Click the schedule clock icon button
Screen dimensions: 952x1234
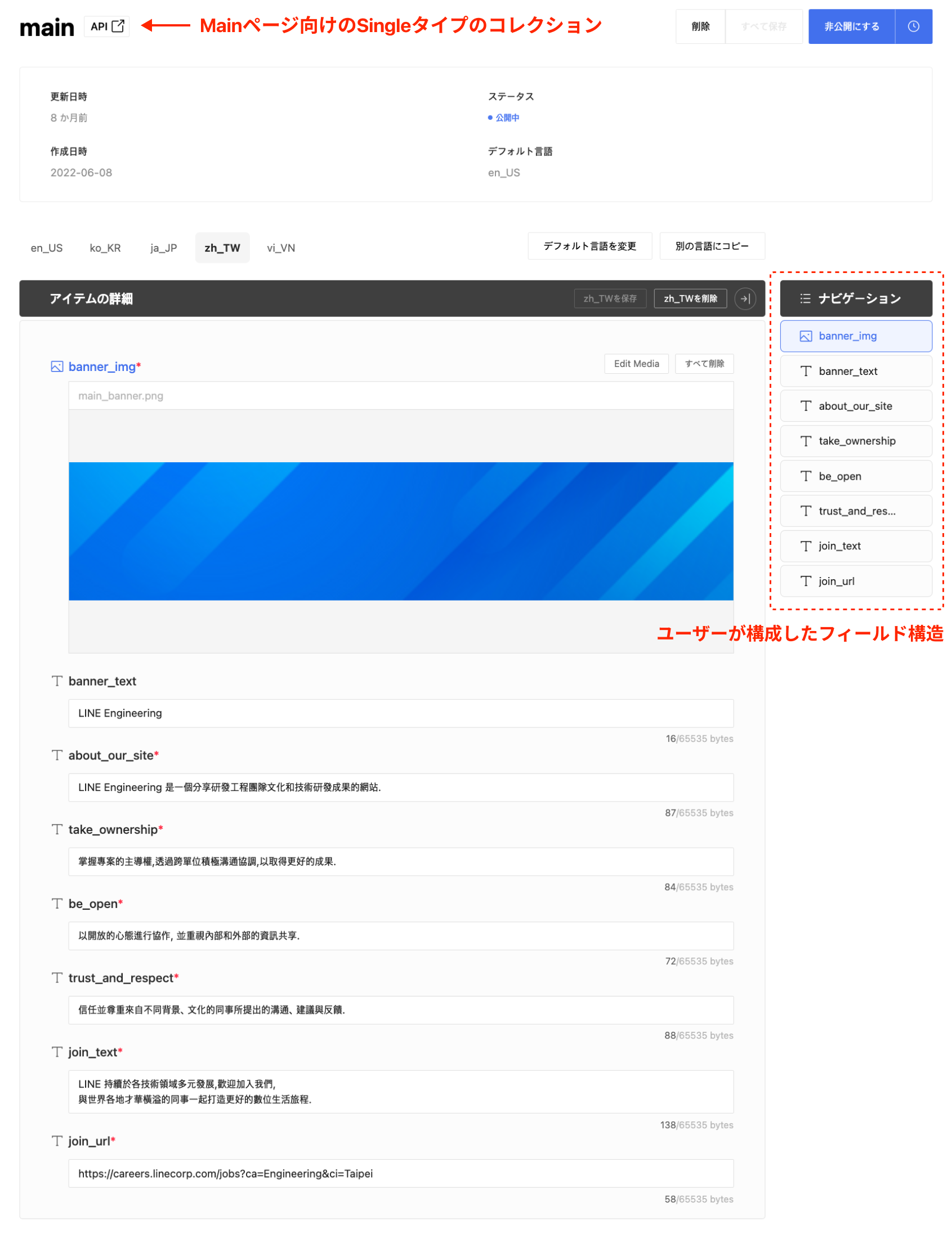[x=913, y=26]
